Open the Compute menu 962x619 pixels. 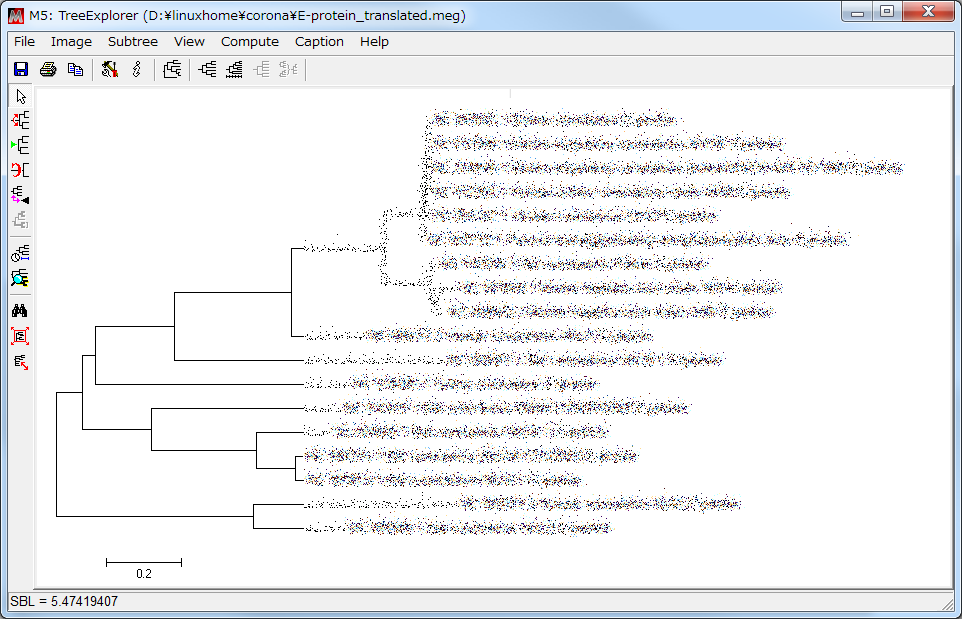point(250,42)
